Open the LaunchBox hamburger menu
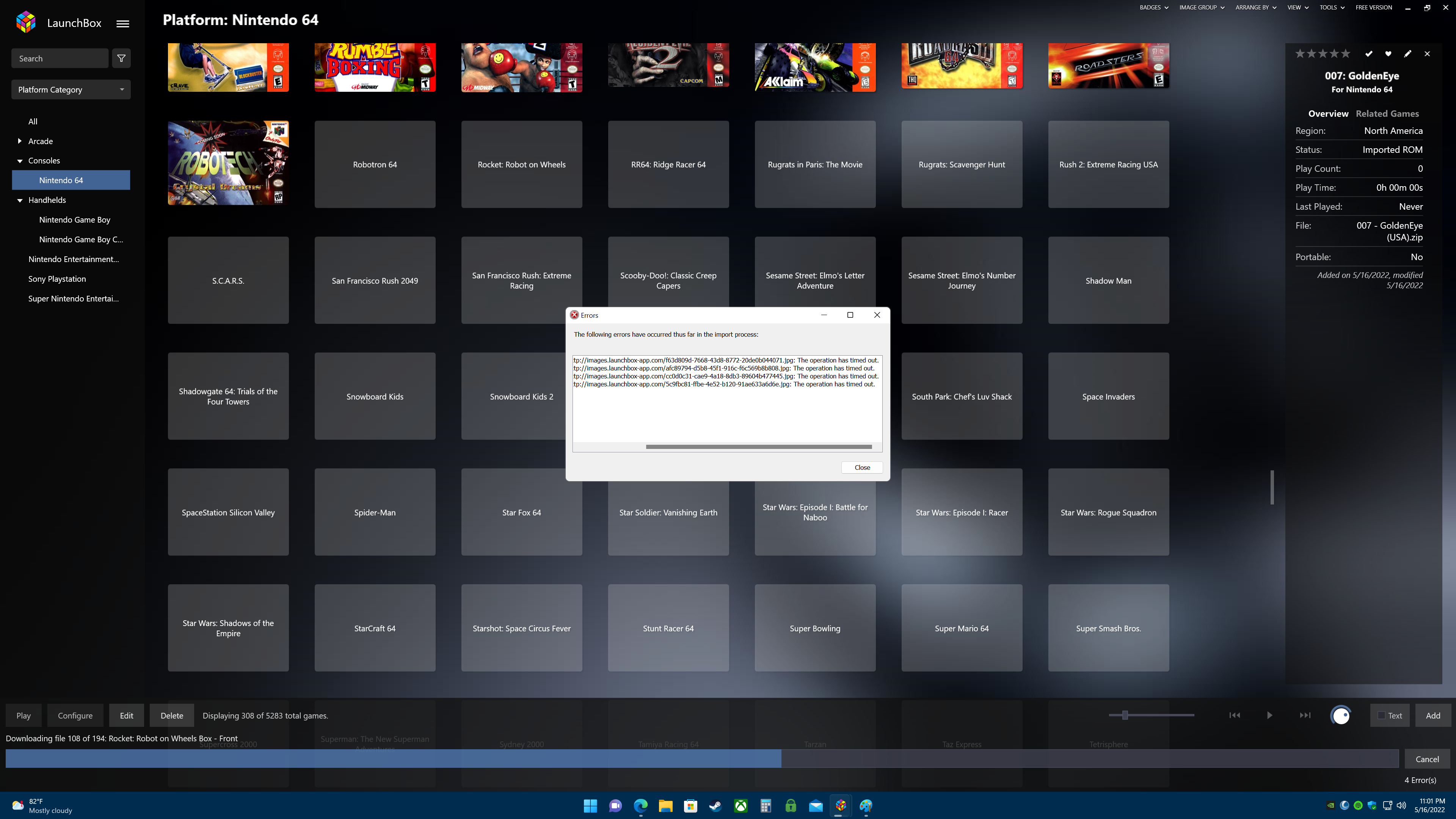The width and height of the screenshot is (1456, 819). point(122,24)
